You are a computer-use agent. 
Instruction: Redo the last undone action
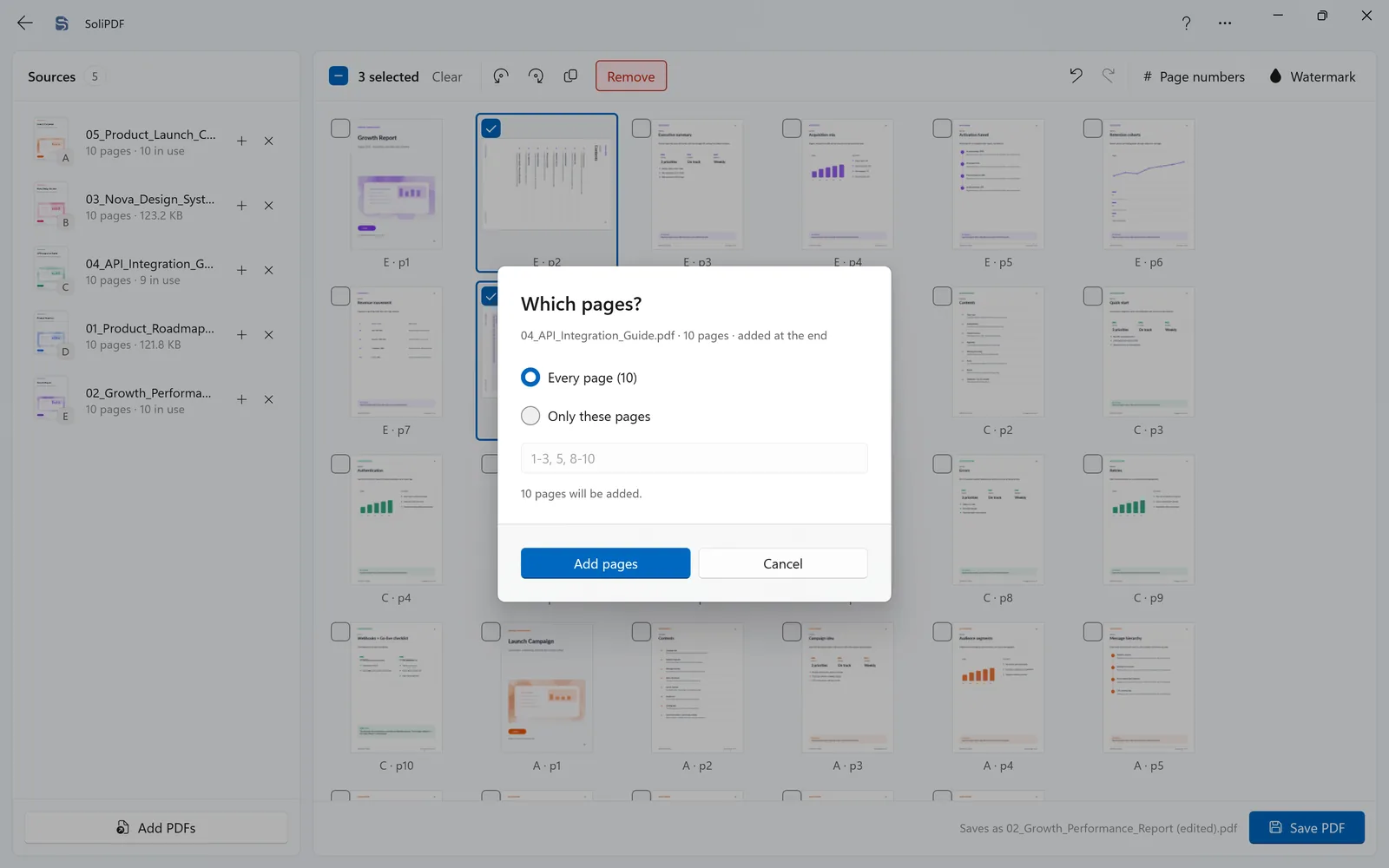tap(1109, 76)
